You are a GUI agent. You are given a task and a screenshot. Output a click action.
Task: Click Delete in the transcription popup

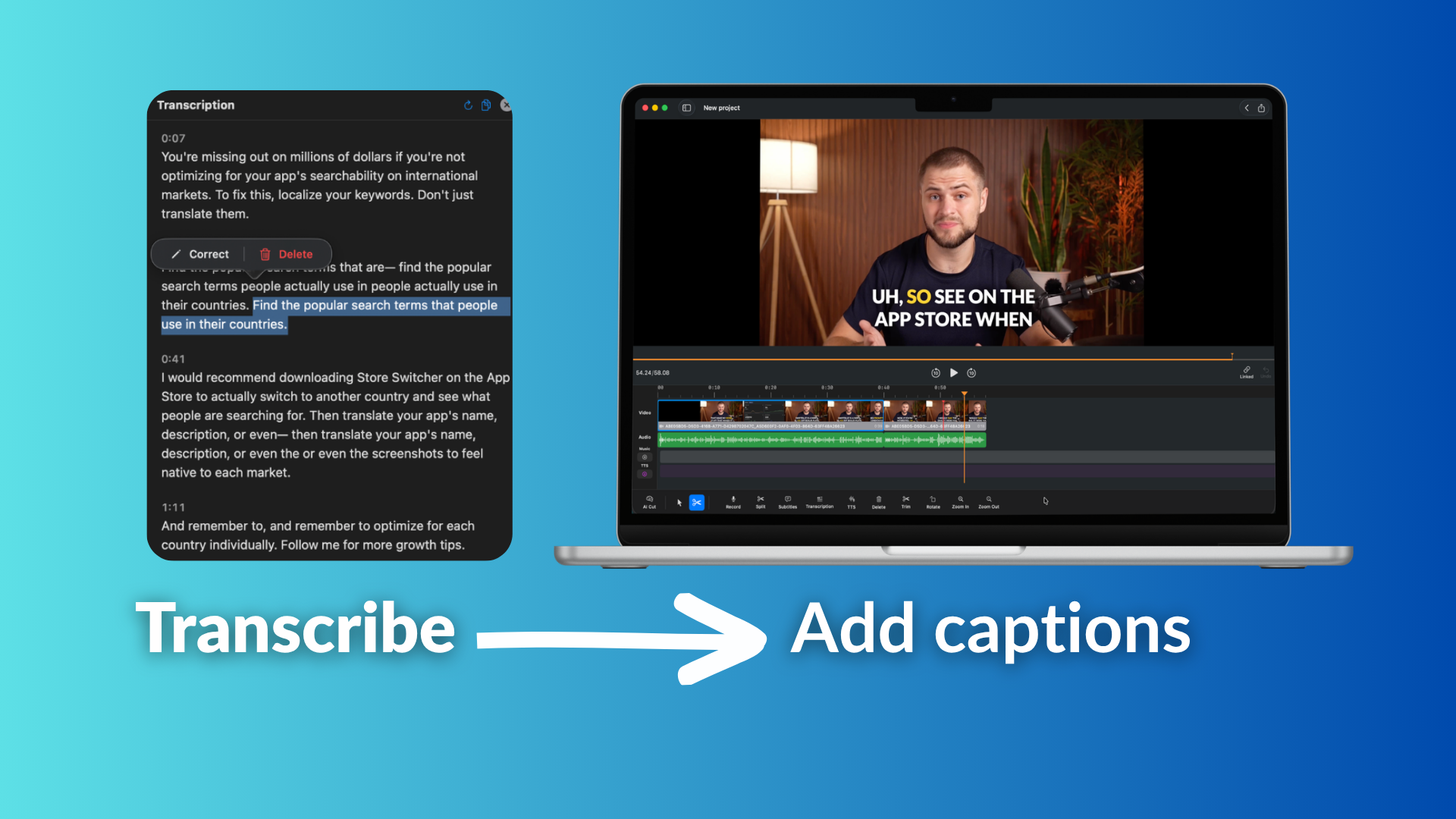pos(287,254)
